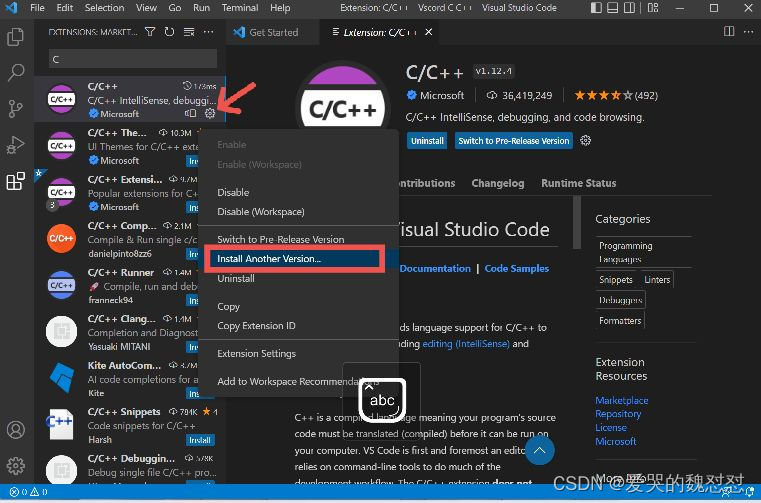The height and width of the screenshot is (503, 761).
Task: Refresh the extensions list
Action: pos(169,32)
